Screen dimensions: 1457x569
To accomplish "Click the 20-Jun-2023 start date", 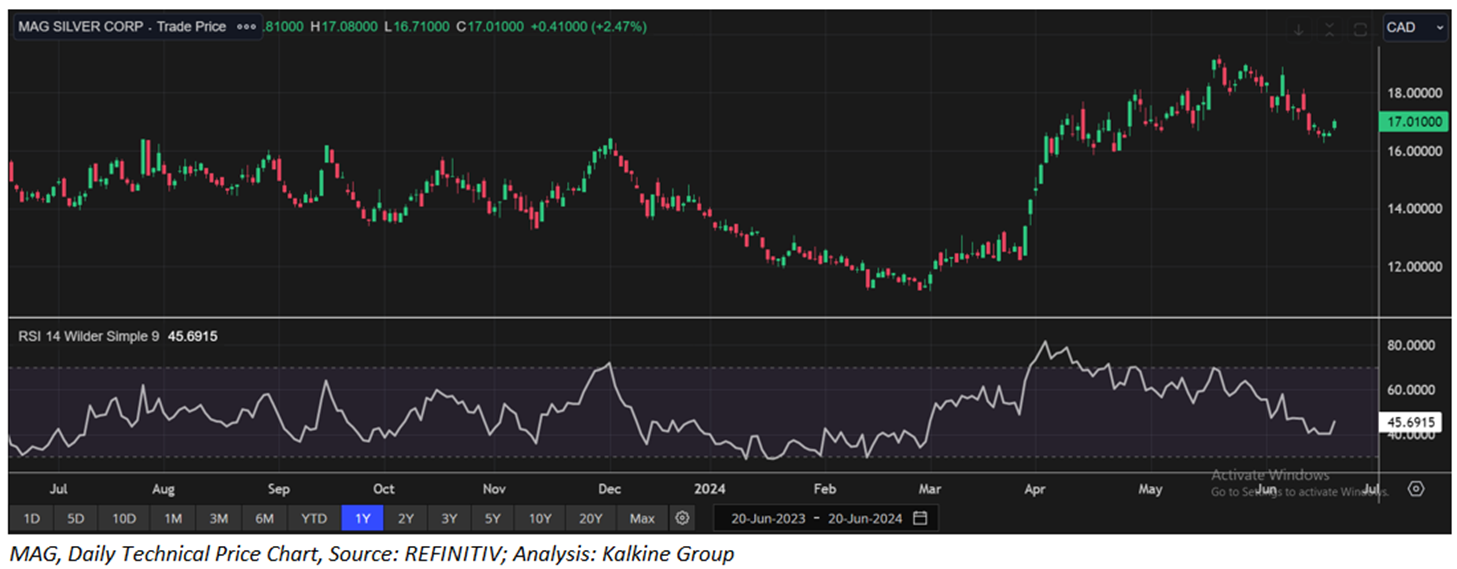I will coord(768,518).
